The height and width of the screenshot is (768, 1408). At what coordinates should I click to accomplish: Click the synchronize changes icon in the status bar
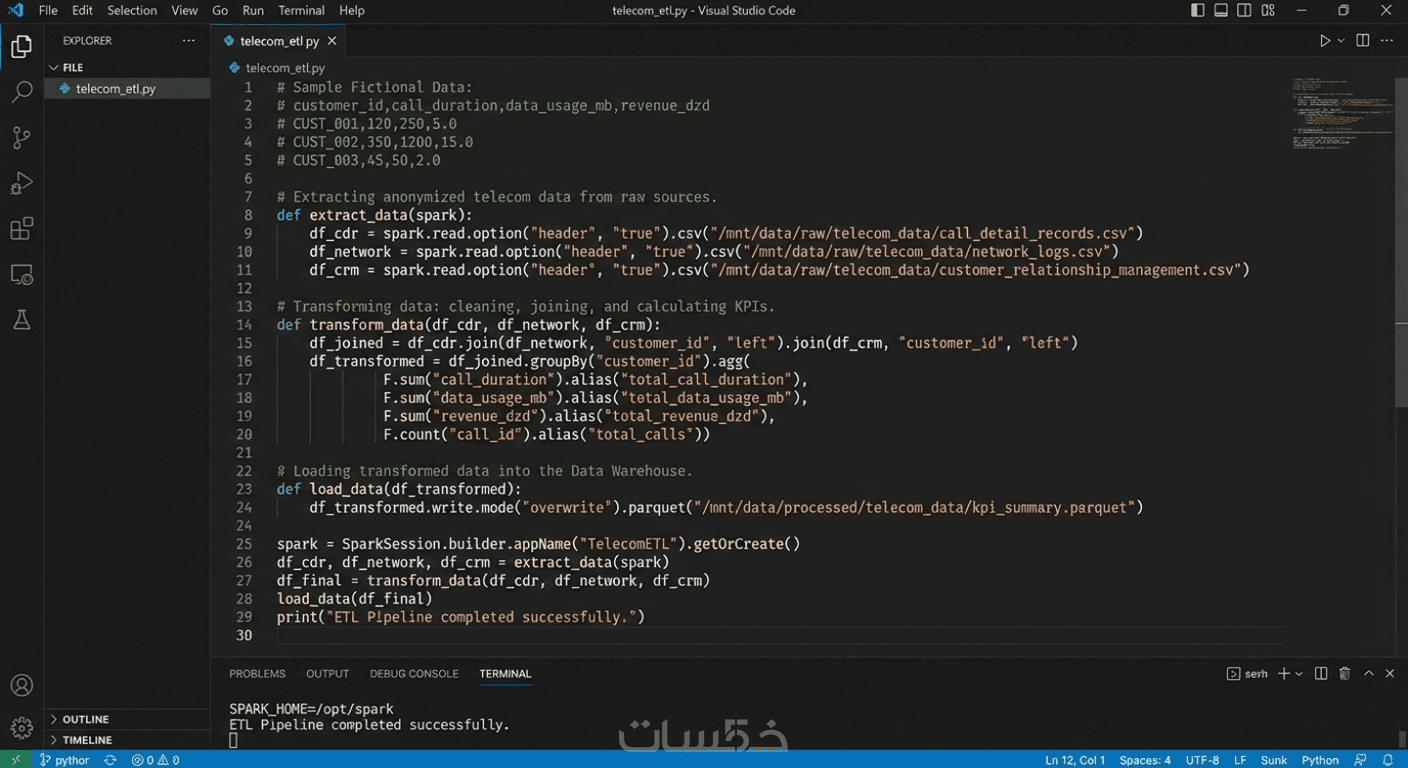click(x=111, y=760)
